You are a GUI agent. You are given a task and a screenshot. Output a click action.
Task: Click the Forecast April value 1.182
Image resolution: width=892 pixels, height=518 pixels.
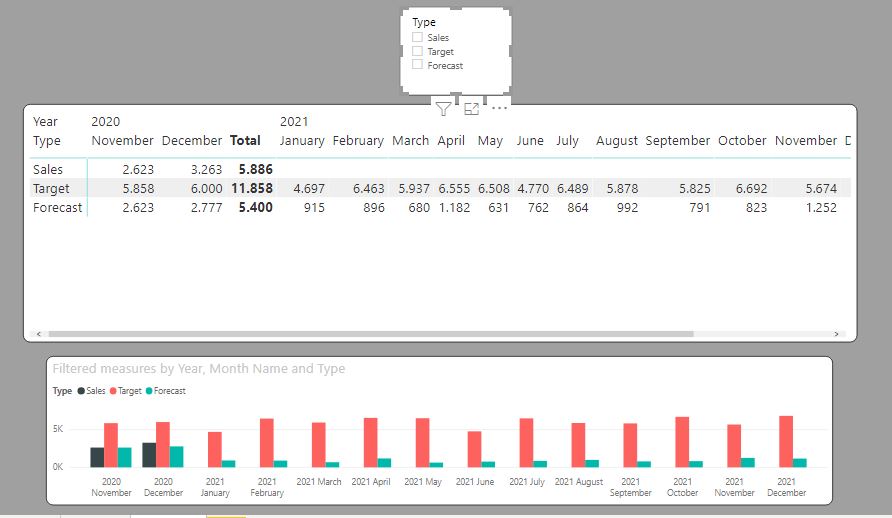(455, 208)
